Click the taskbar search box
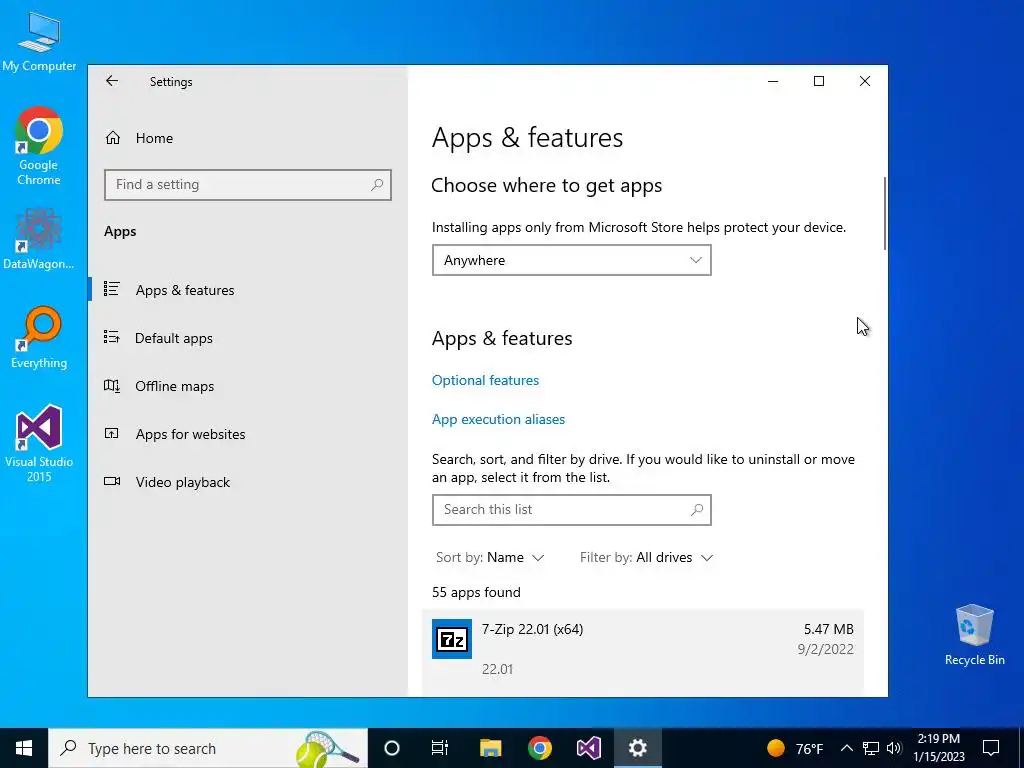Screen dimensions: 1024x768 click(208, 748)
